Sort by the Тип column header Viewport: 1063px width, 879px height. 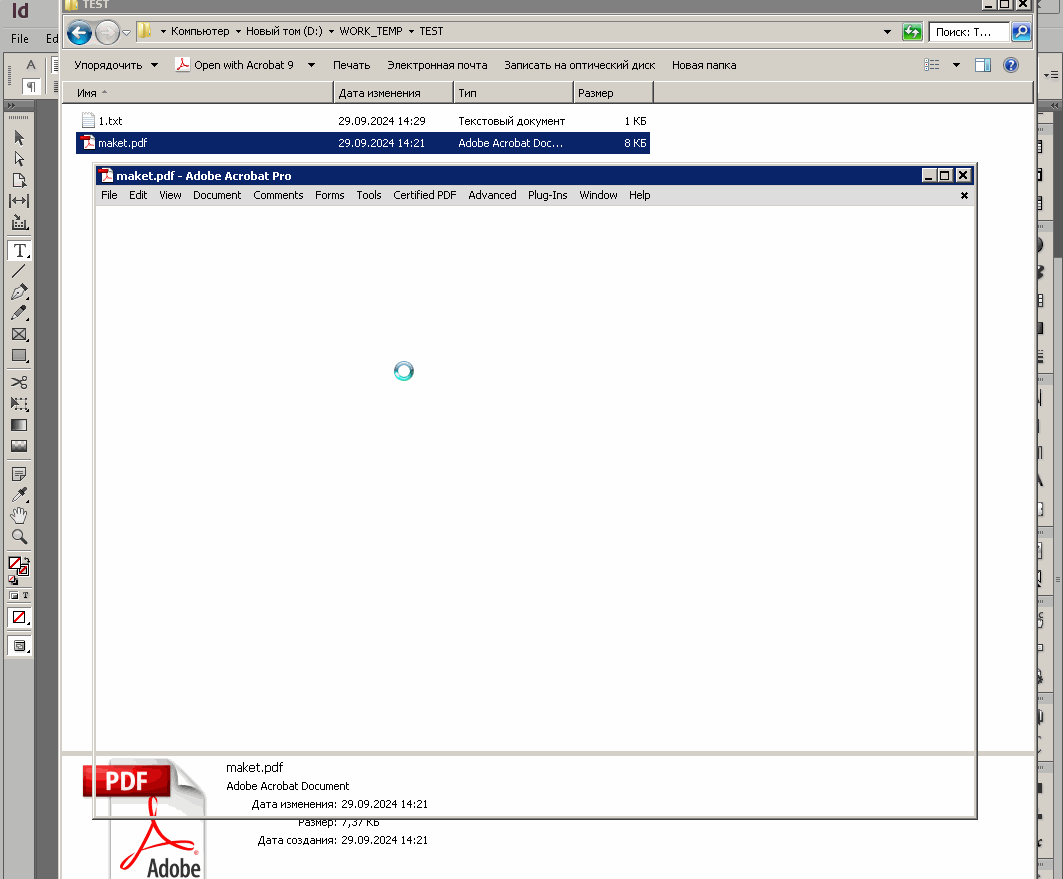point(513,93)
